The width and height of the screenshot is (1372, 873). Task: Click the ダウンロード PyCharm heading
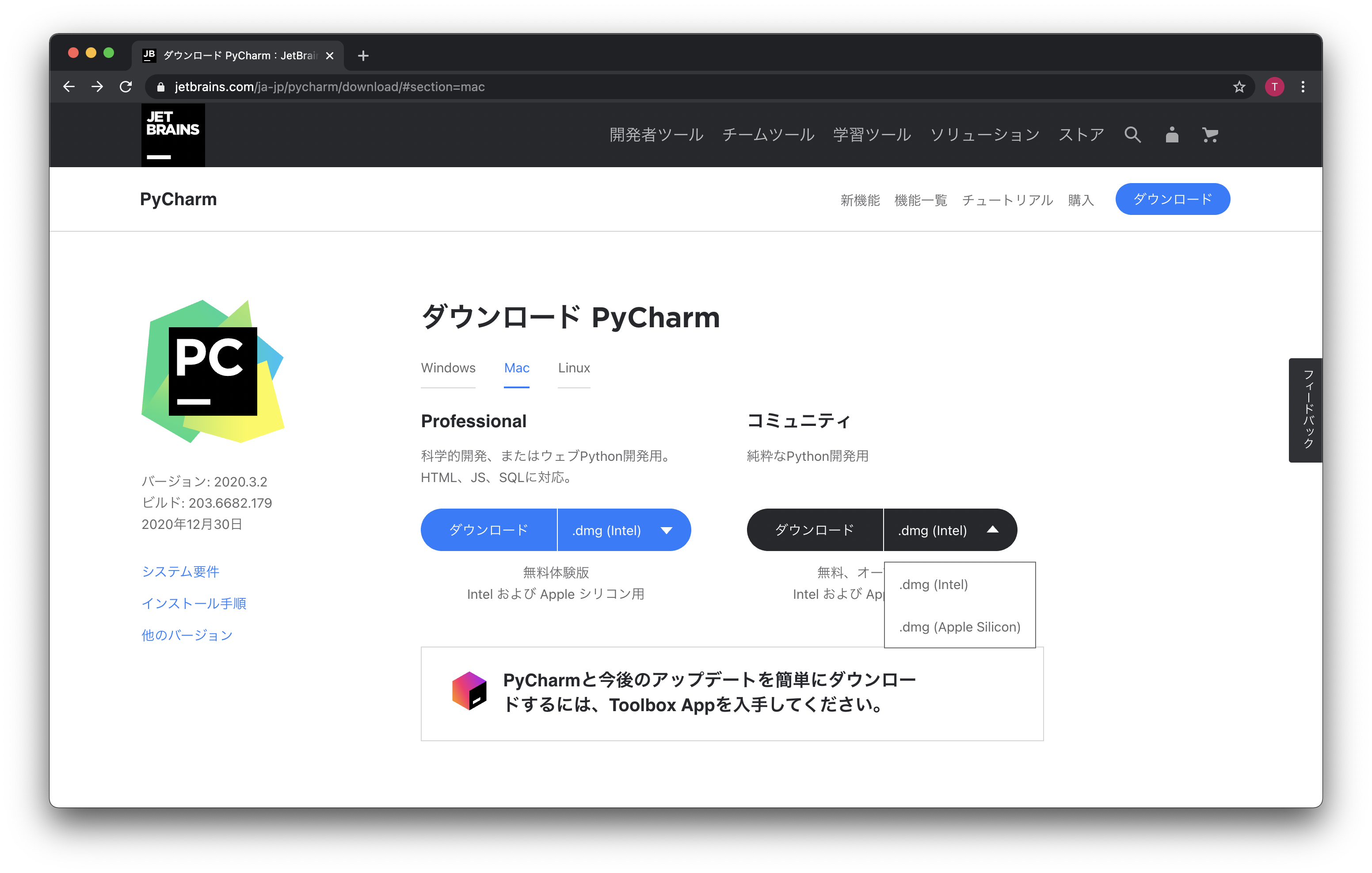[x=570, y=317]
